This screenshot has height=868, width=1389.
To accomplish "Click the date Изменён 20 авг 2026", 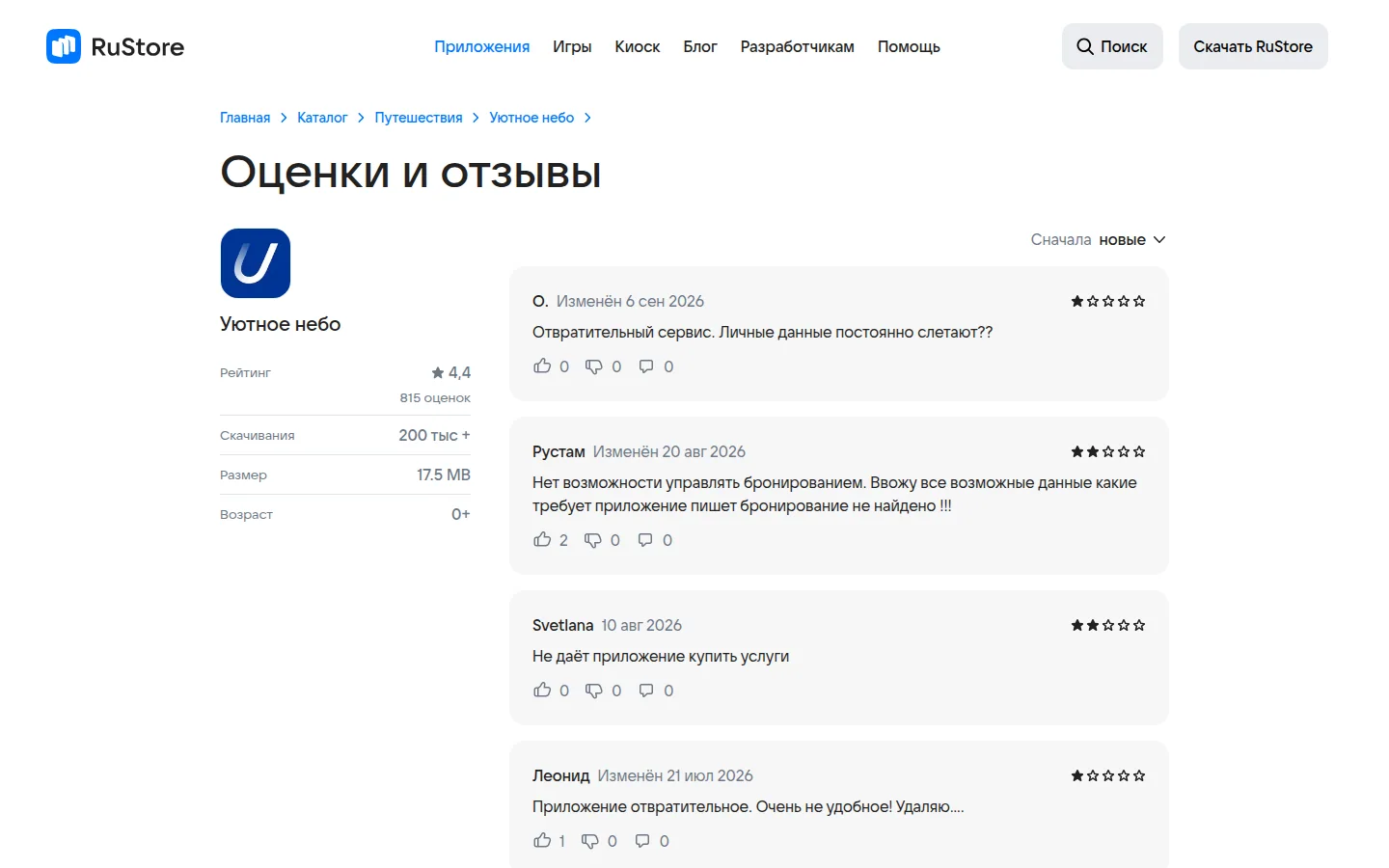I will [x=669, y=451].
